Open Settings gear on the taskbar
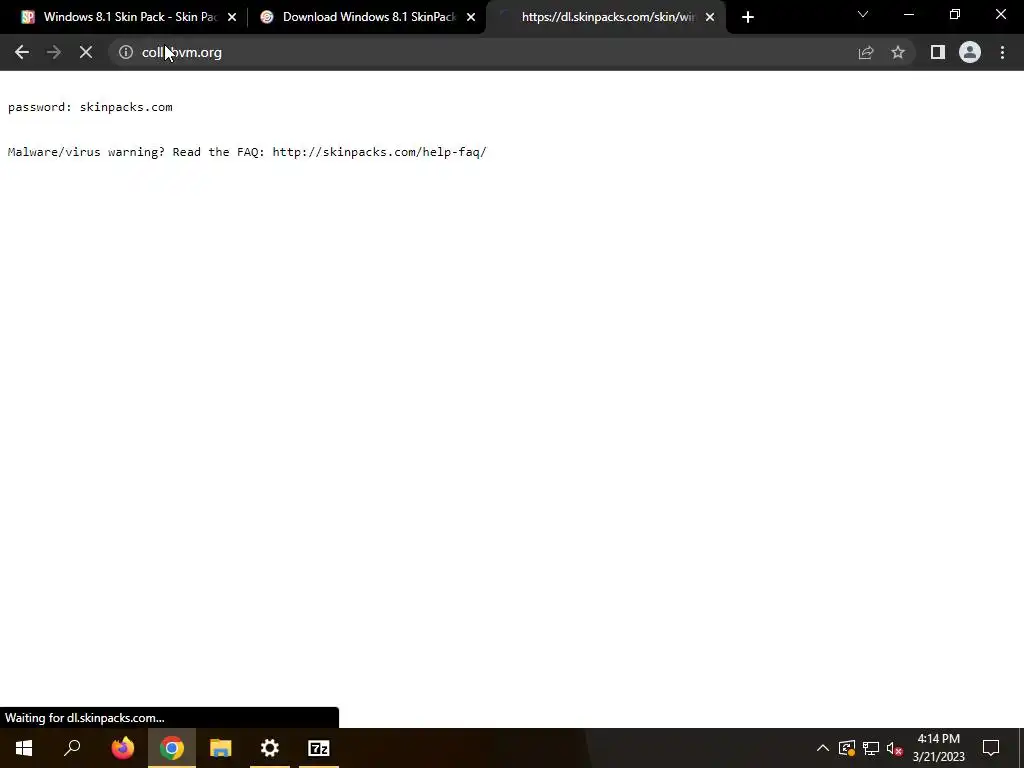The width and height of the screenshot is (1024, 768). [270, 748]
